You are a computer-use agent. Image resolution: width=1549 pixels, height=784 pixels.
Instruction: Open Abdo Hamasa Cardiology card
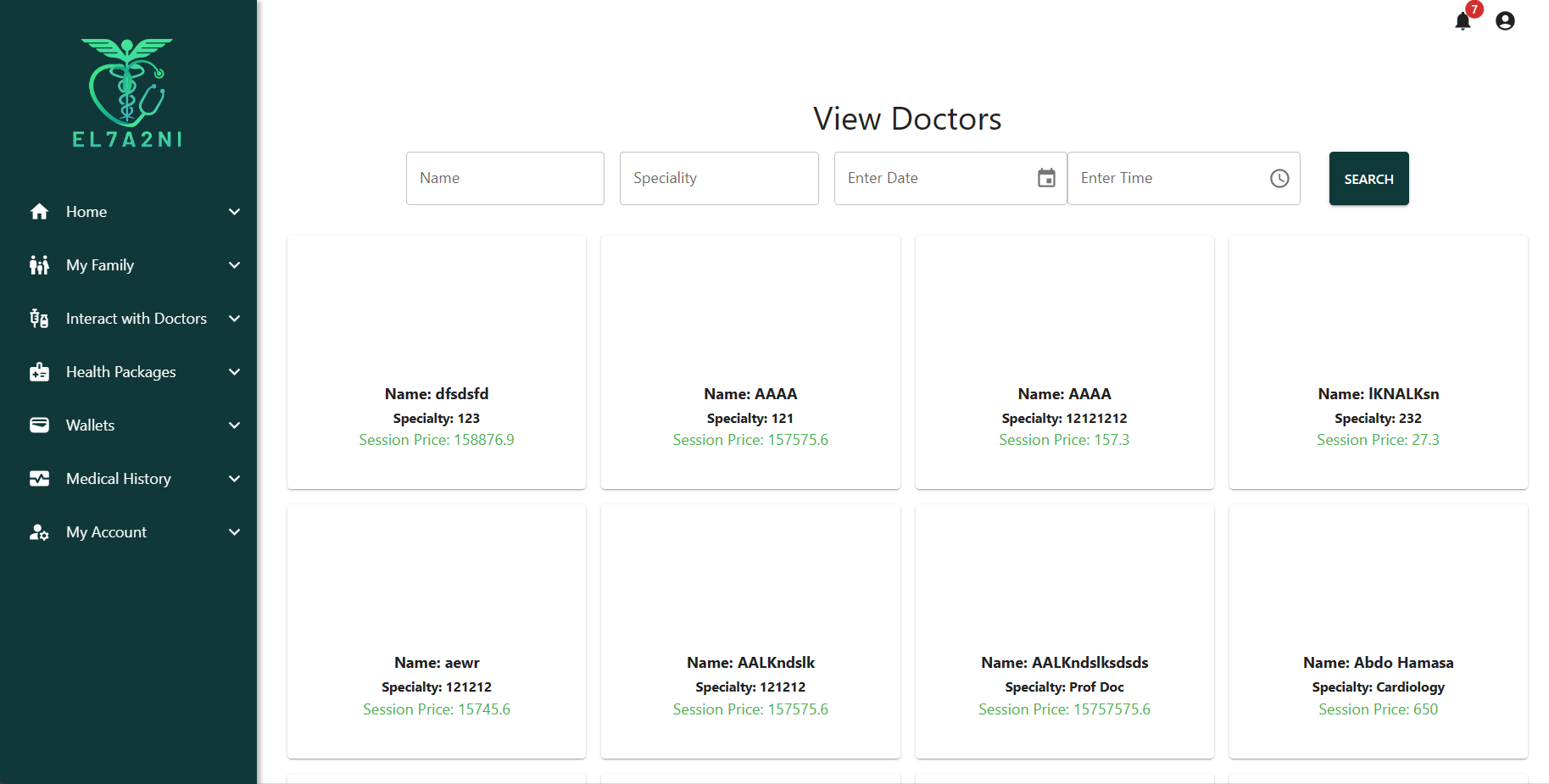tap(1379, 631)
